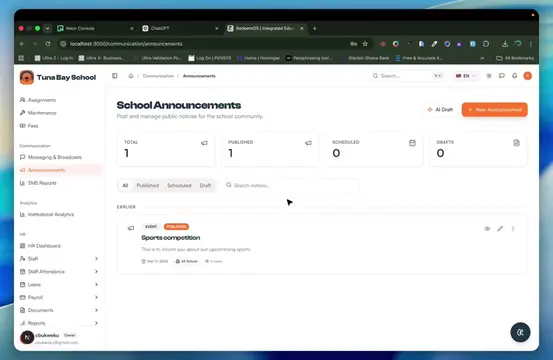Open the user avatar in header
Screen dimensions: 553x360
528,76
